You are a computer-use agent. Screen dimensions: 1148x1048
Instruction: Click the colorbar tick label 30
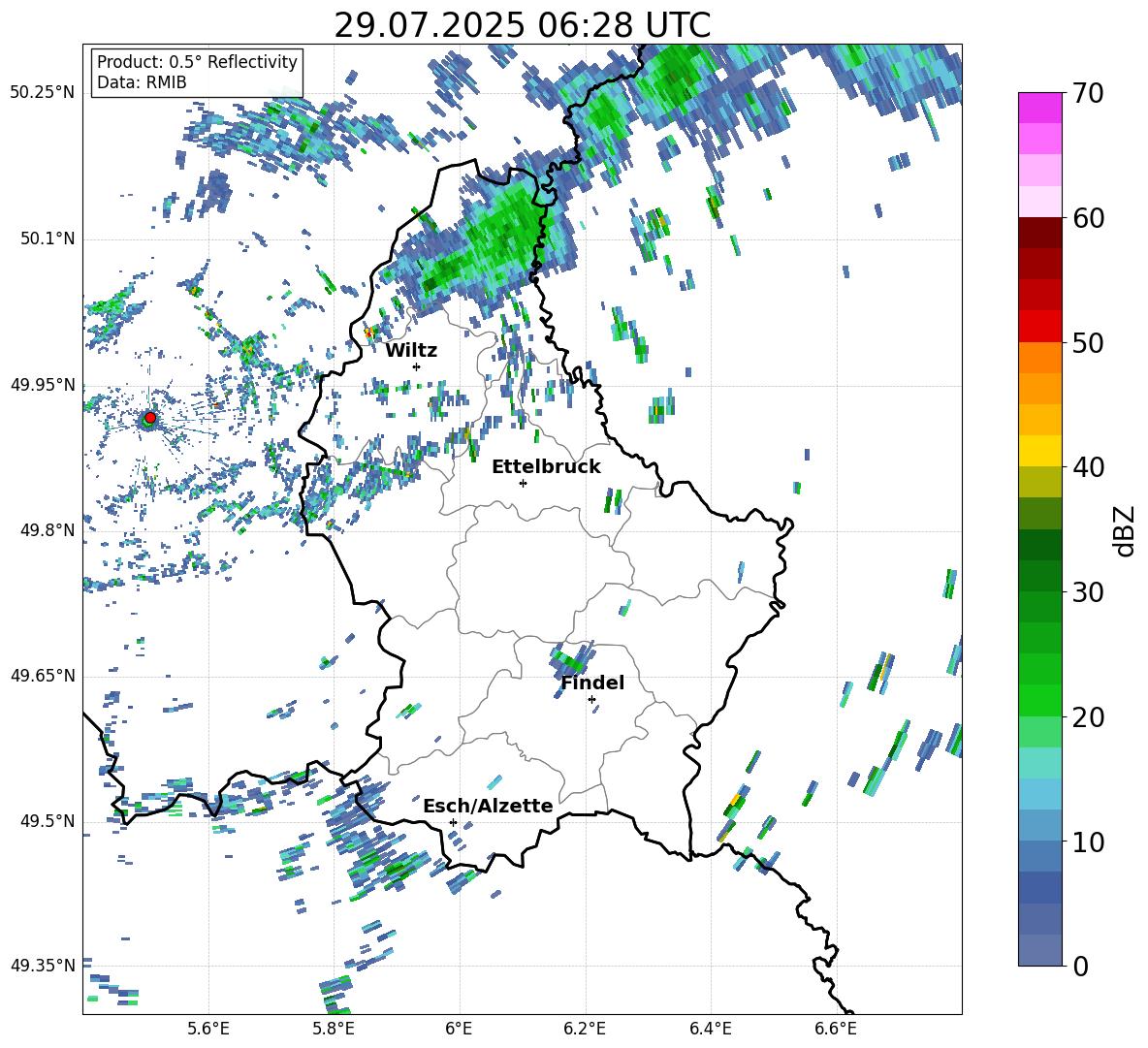click(x=1088, y=592)
